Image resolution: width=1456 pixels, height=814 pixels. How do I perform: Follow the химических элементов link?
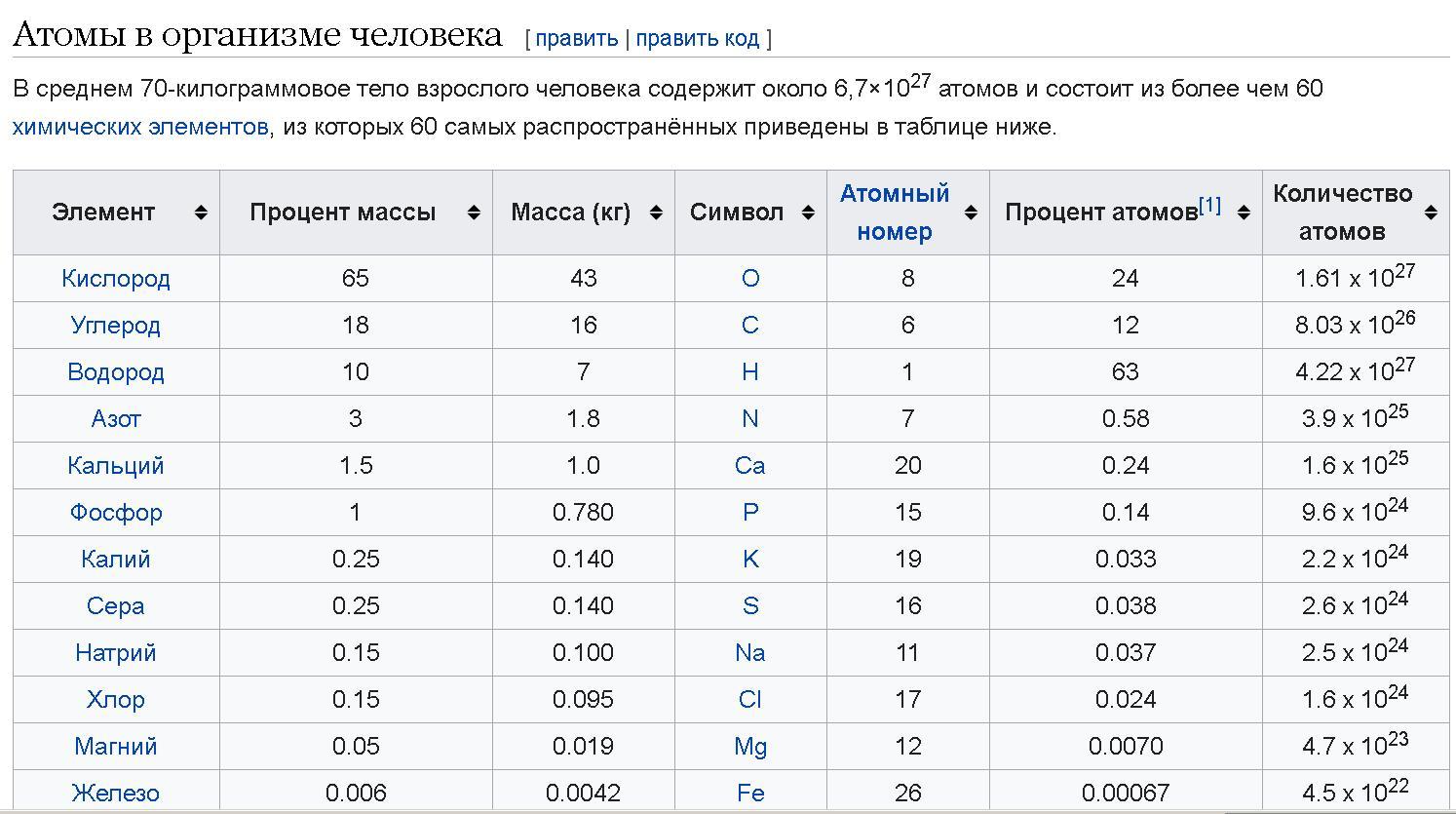(140, 127)
